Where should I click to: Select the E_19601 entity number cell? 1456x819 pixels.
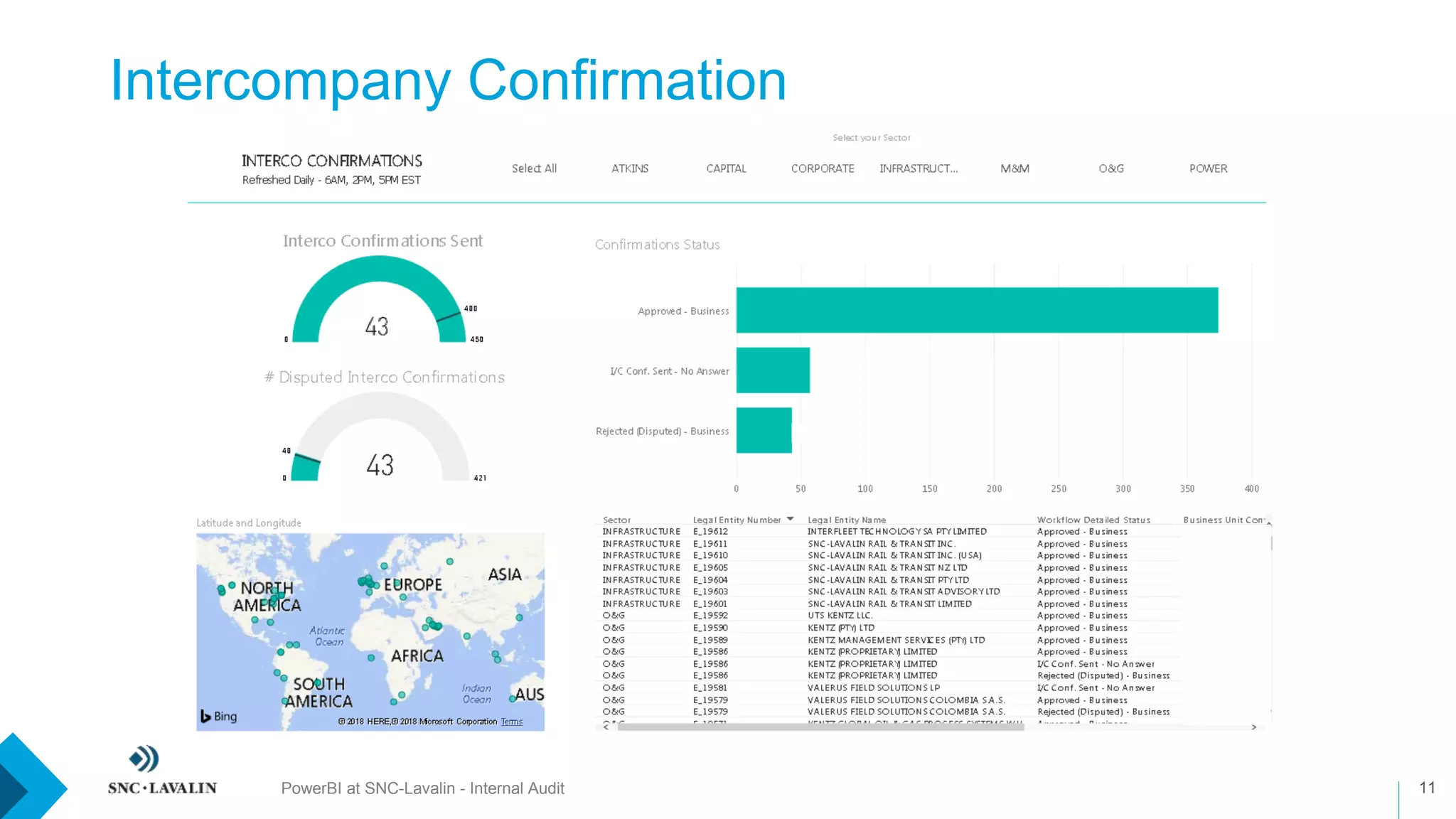[x=710, y=604]
